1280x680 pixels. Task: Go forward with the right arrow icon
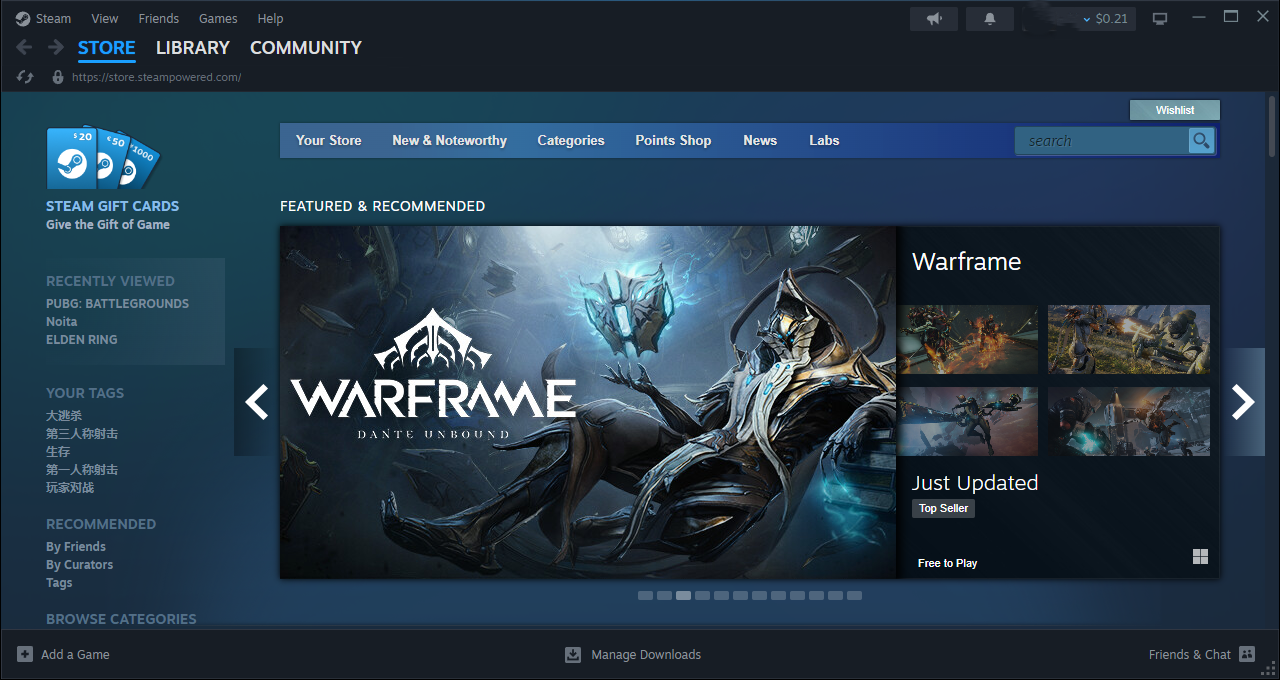click(x=56, y=47)
